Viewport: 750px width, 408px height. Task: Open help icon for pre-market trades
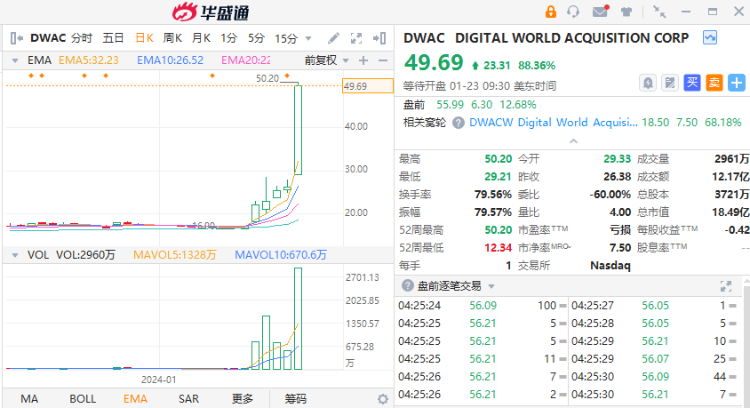[x=408, y=286]
